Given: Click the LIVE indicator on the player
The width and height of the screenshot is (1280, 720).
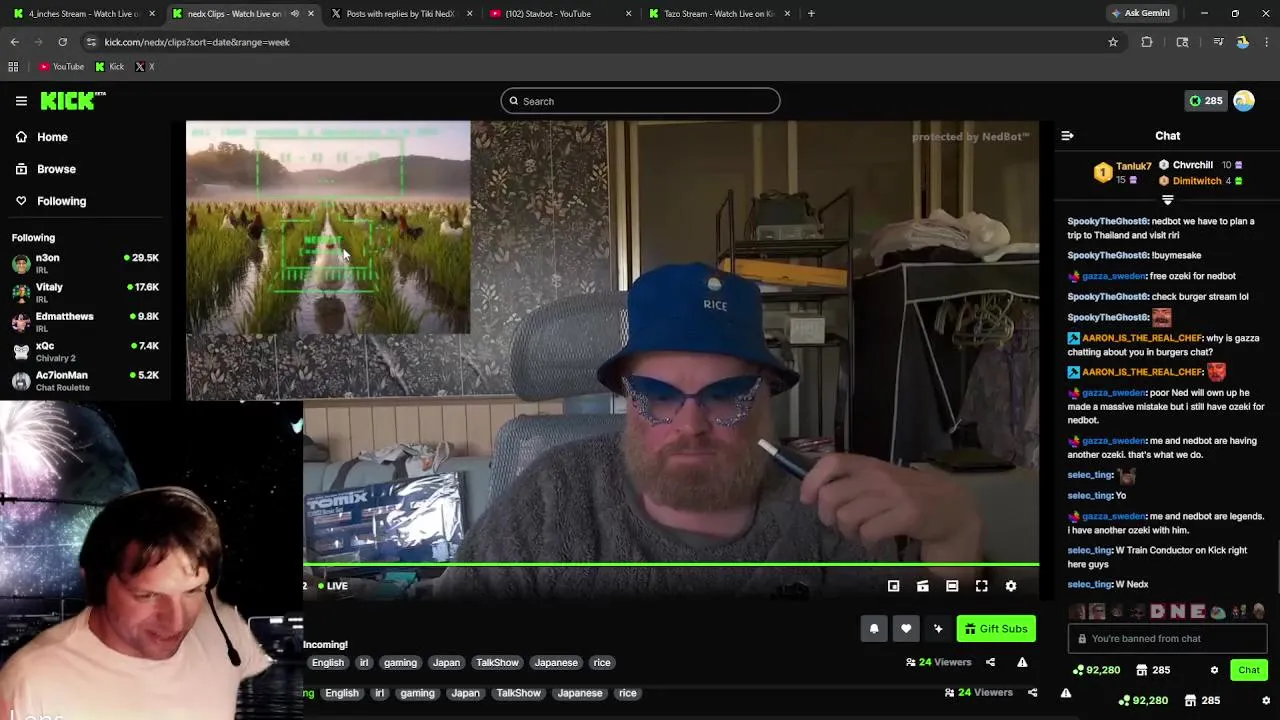Looking at the screenshot, I should coord(333,586).
